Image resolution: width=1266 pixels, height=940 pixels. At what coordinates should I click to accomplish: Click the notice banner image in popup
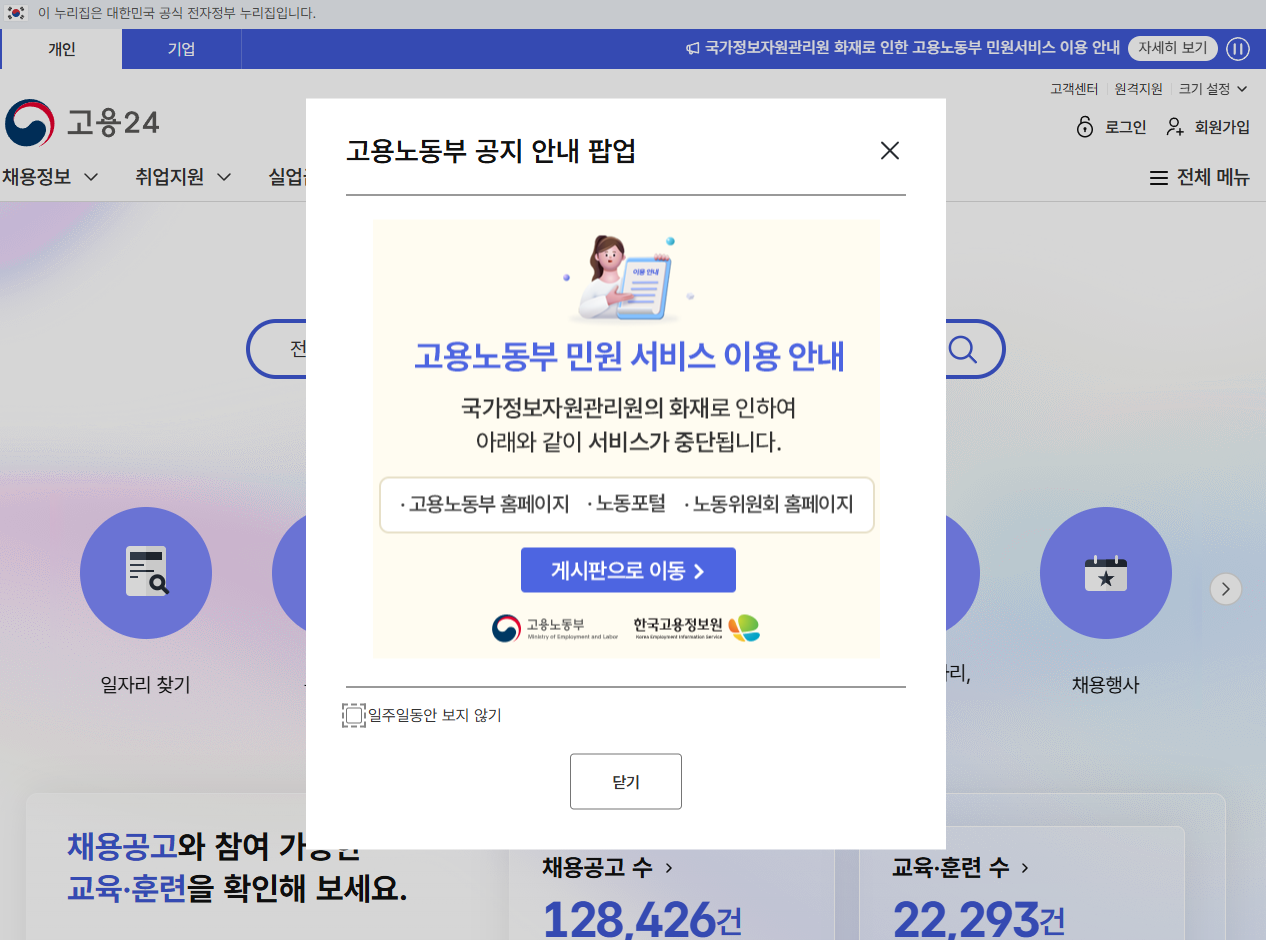click(x=626, y=439)
